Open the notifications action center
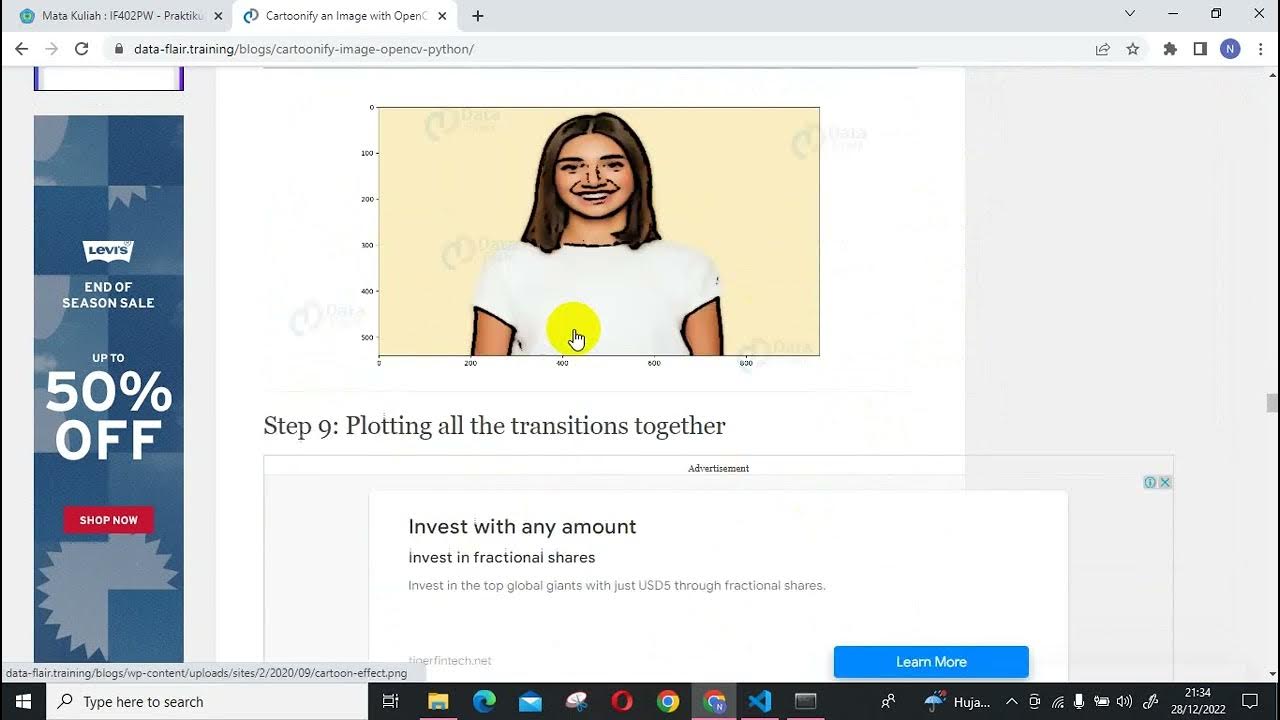The height and width of the screenshot is (720, 1280). click(x=1250, y=701)
